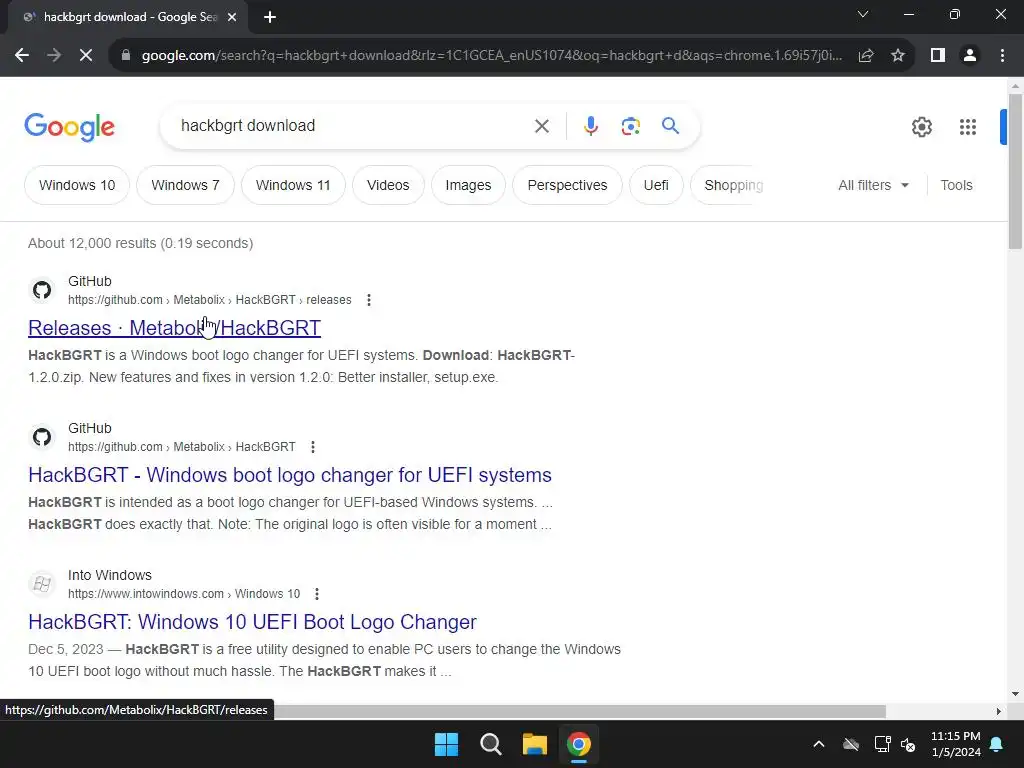Screen dimensions: 1024x768
Task: Open more options for Metabolix HackBGRT result
Action: [x=313, y=447]
